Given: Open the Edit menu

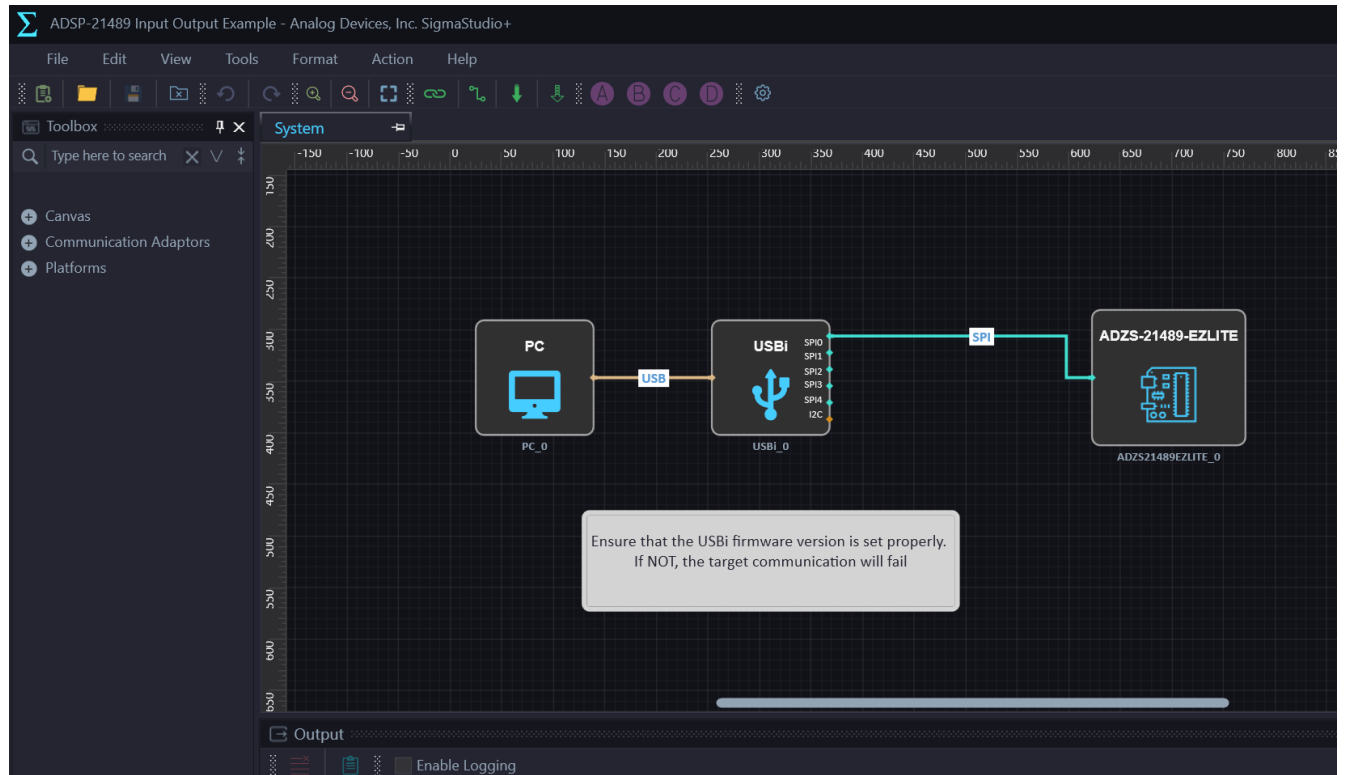Looking at the screenshot, I should point(114,59).
